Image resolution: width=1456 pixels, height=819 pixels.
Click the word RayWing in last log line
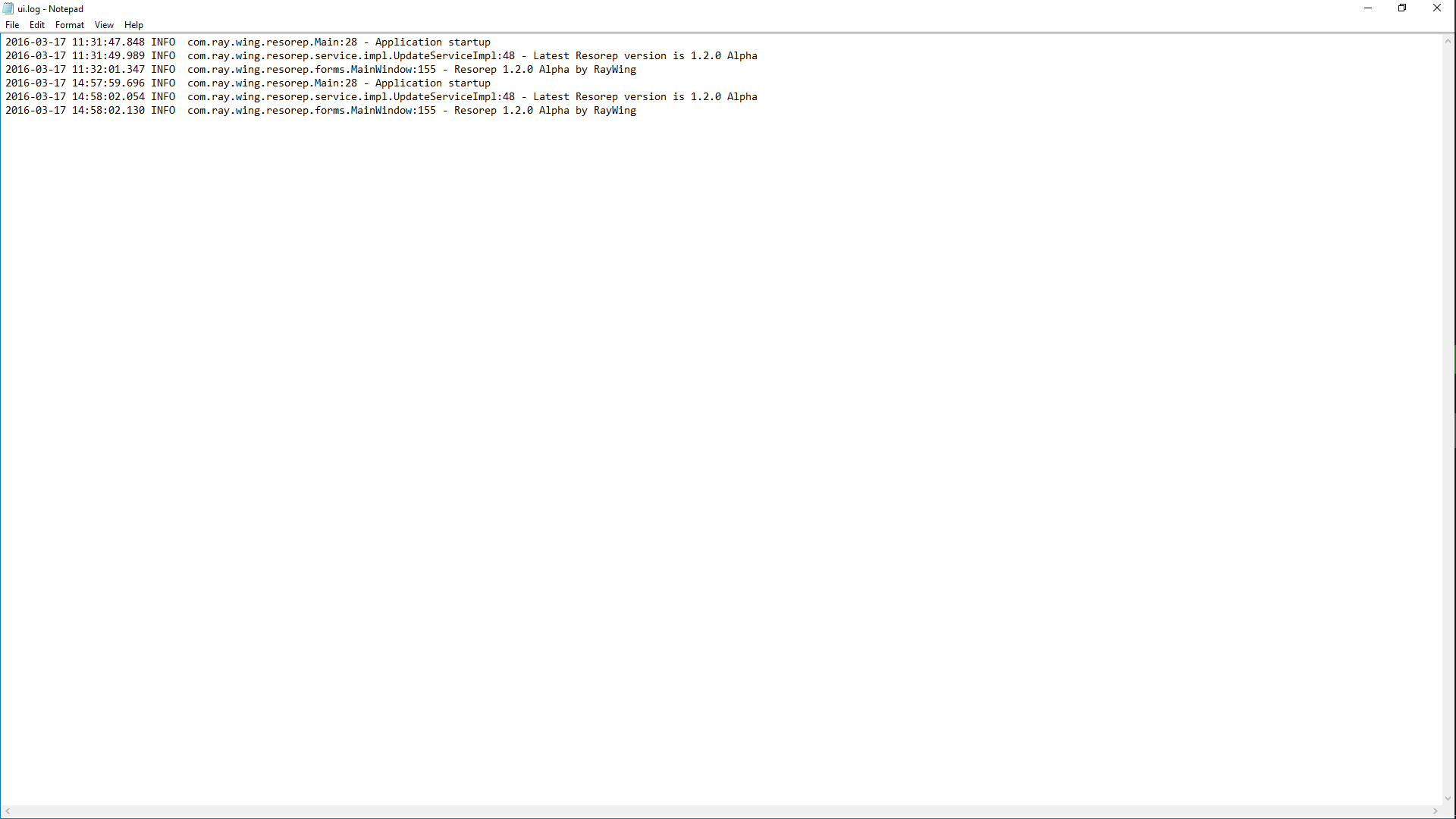[x=614, y=111]
